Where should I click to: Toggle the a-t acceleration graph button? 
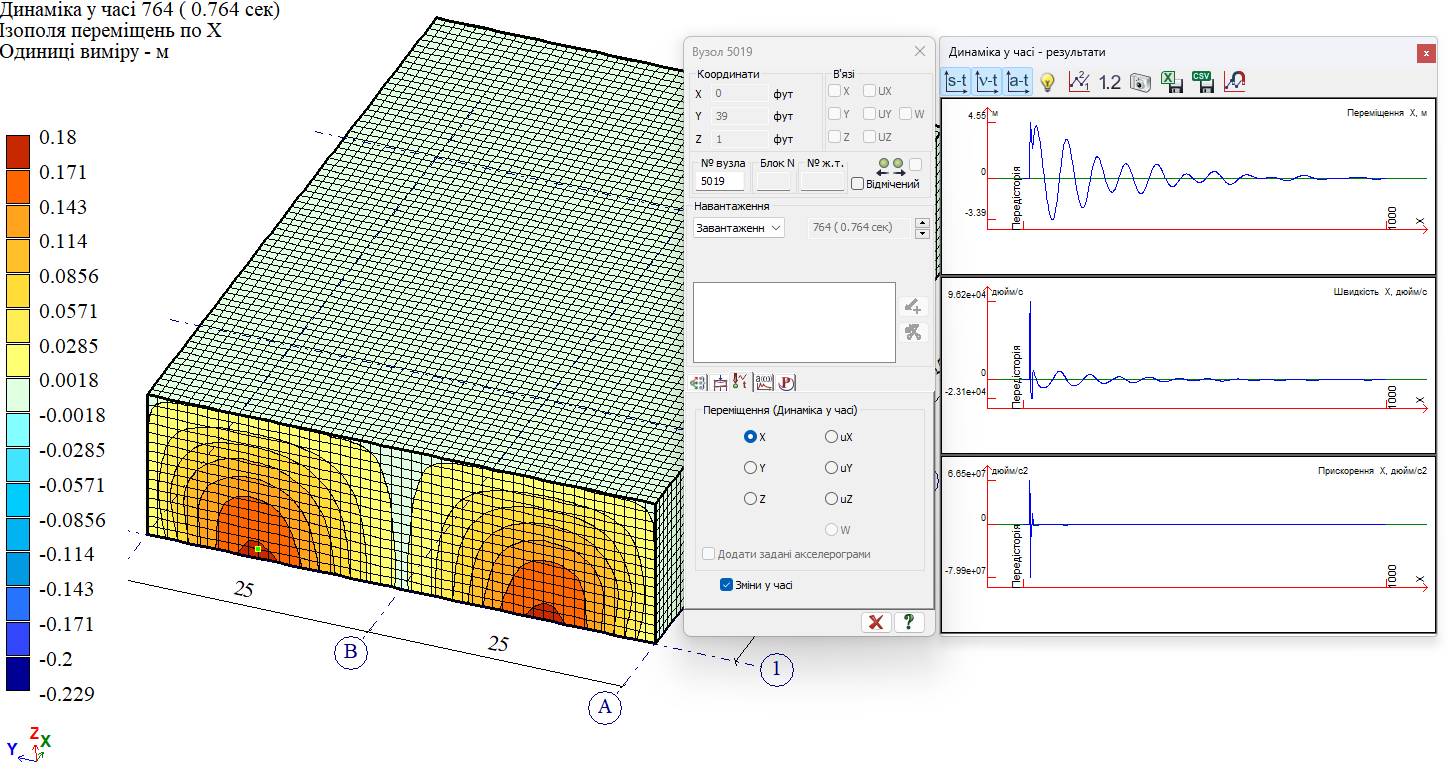point(1019,82)
